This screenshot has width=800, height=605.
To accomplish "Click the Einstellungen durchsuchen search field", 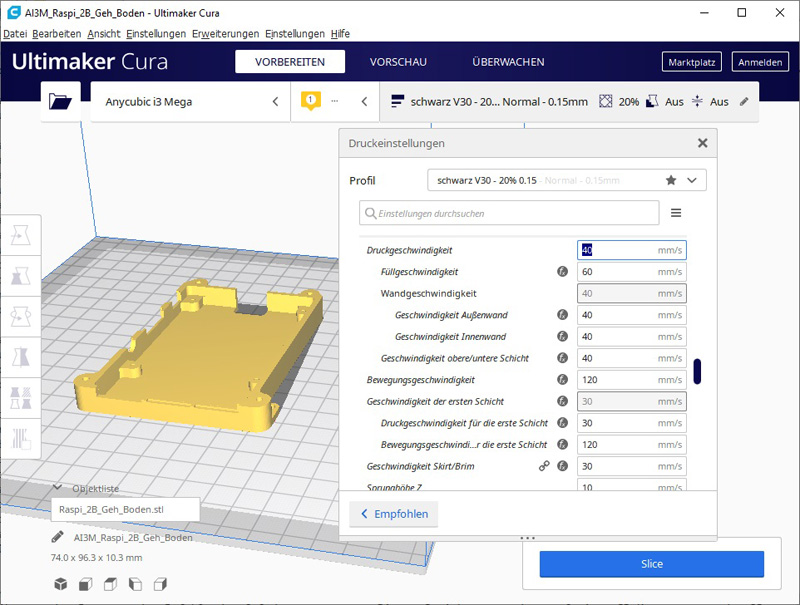I will [509, 213].
